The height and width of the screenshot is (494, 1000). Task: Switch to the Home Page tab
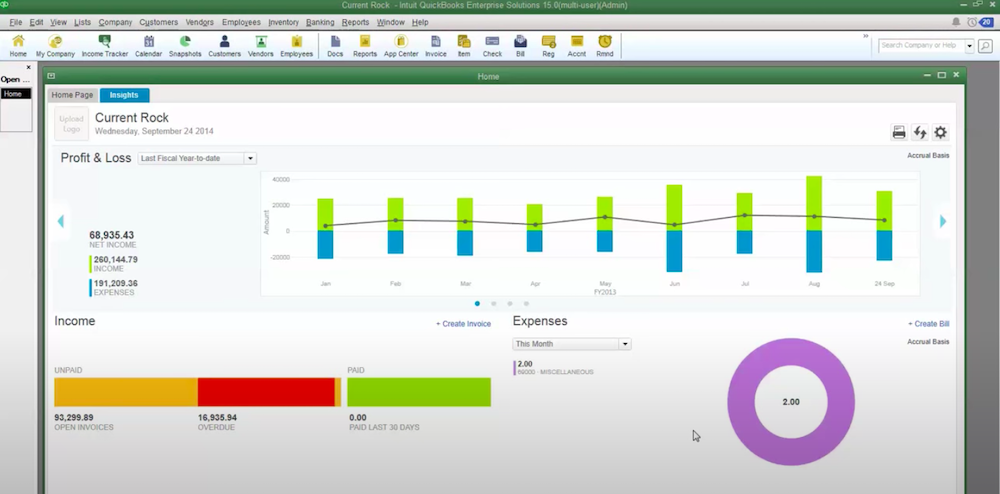72,95
